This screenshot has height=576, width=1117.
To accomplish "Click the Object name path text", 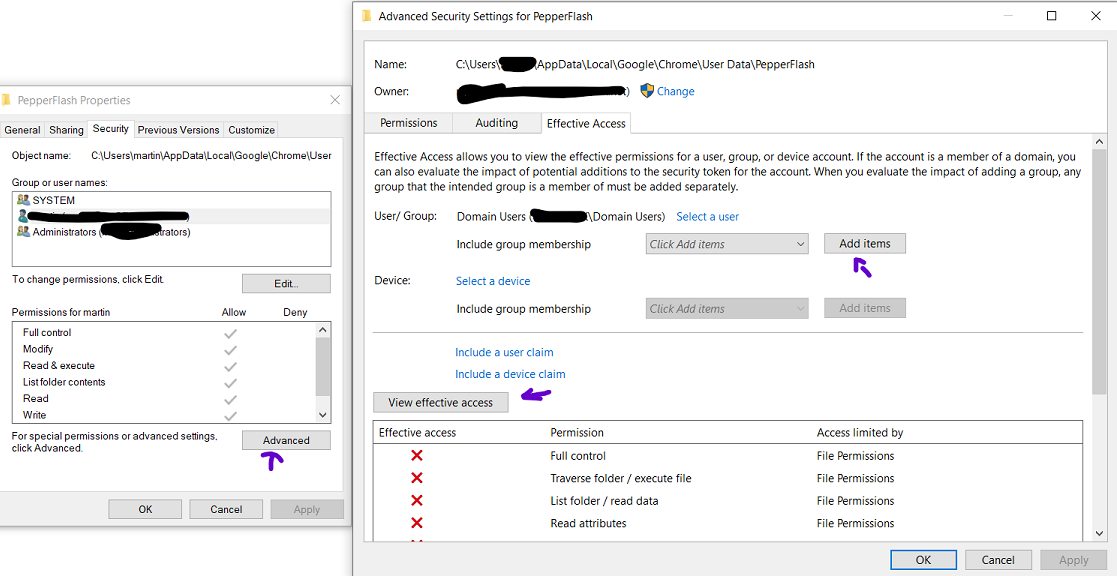I will [212, 155].
